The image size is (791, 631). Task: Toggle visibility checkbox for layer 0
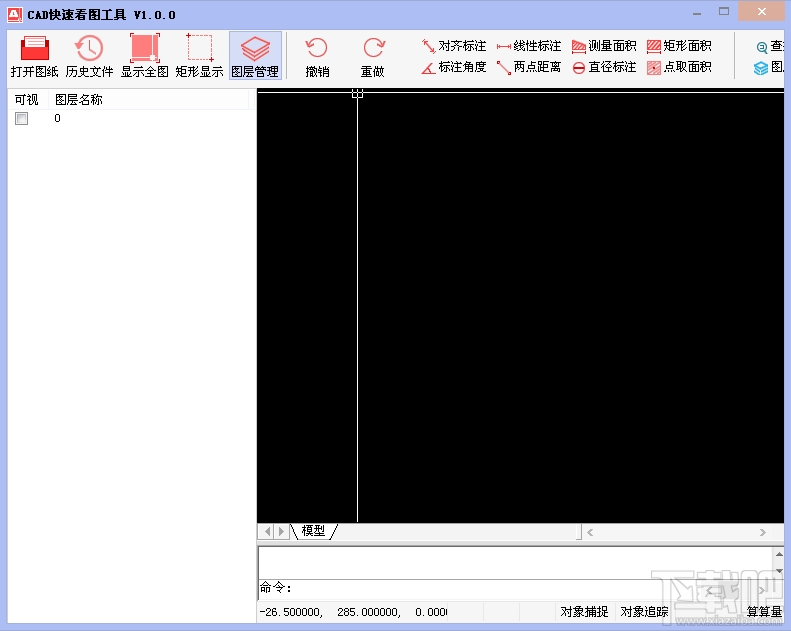point(21,119)
